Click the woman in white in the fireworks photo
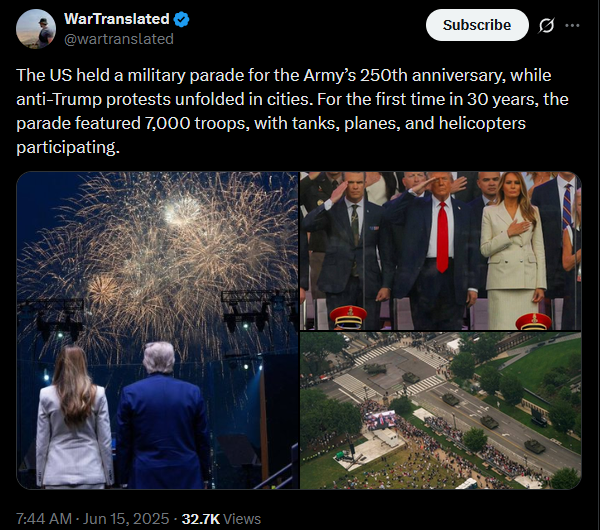The height and width of the screenshot is (530, 600). pyautogui.click(x=75, y=417)
